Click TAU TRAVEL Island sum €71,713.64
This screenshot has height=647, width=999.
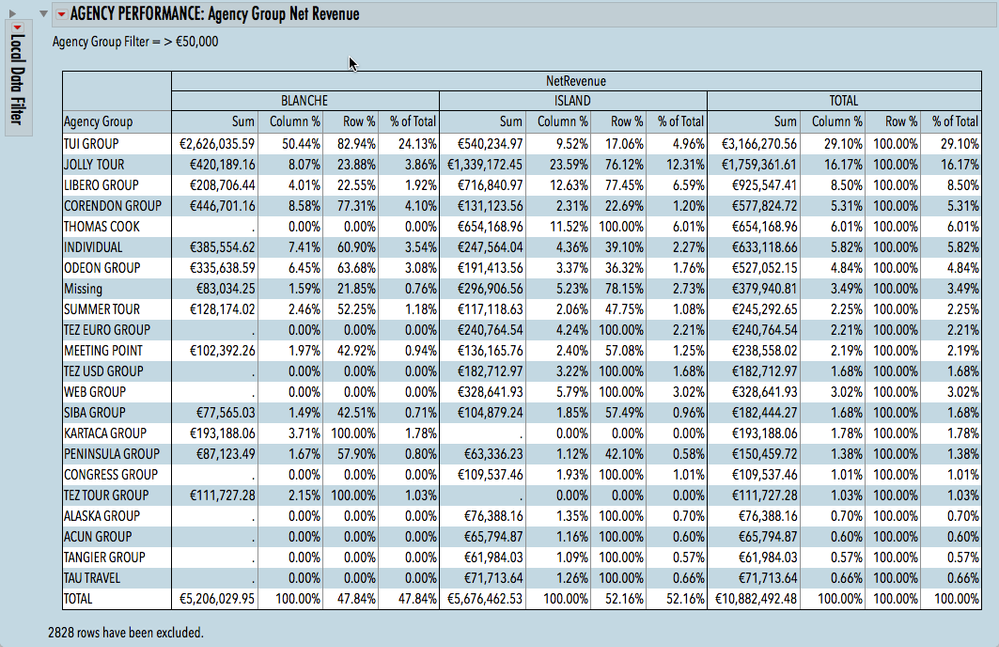click(x=493, y=578)
